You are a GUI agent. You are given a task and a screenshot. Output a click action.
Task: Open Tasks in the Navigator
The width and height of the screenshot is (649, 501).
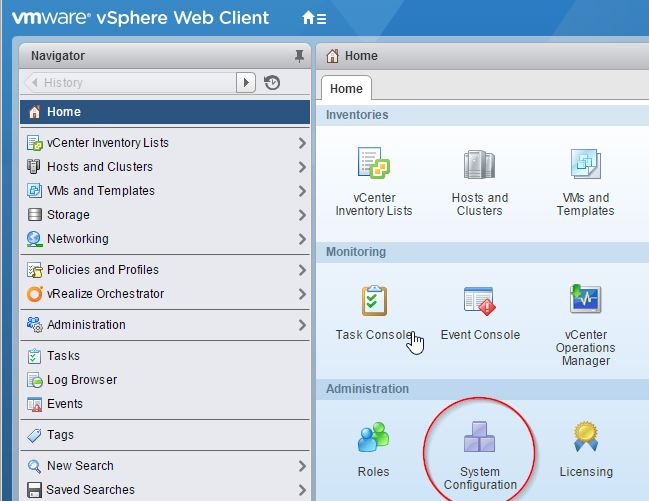tap(165, 356)
